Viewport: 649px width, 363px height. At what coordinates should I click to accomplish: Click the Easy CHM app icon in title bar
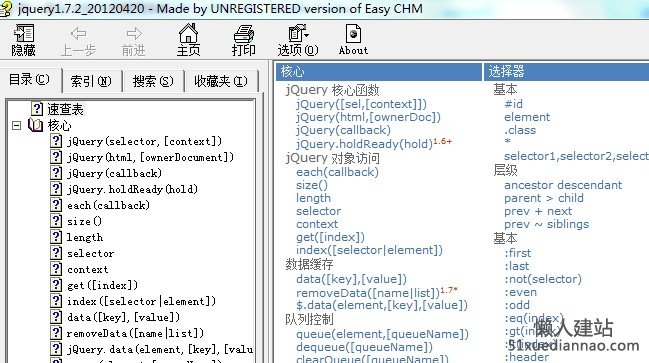click(x=6, y=9)
